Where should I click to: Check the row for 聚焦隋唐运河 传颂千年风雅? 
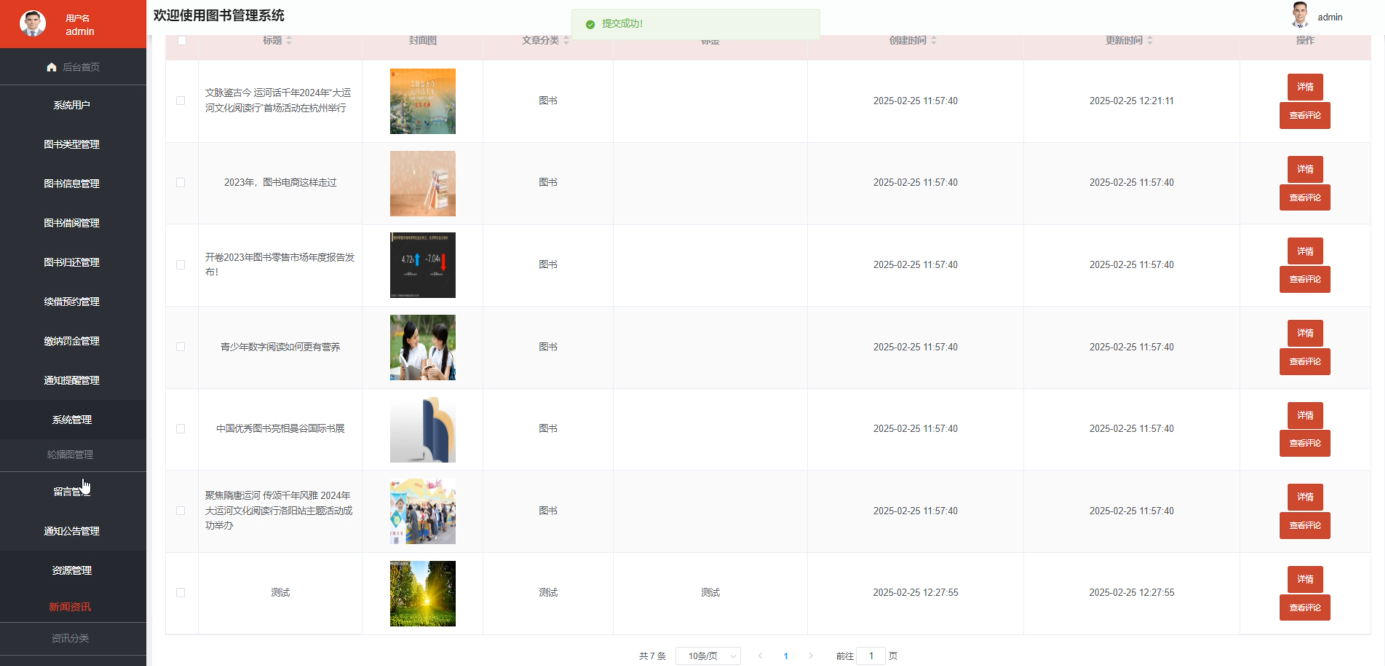(181, 511)
